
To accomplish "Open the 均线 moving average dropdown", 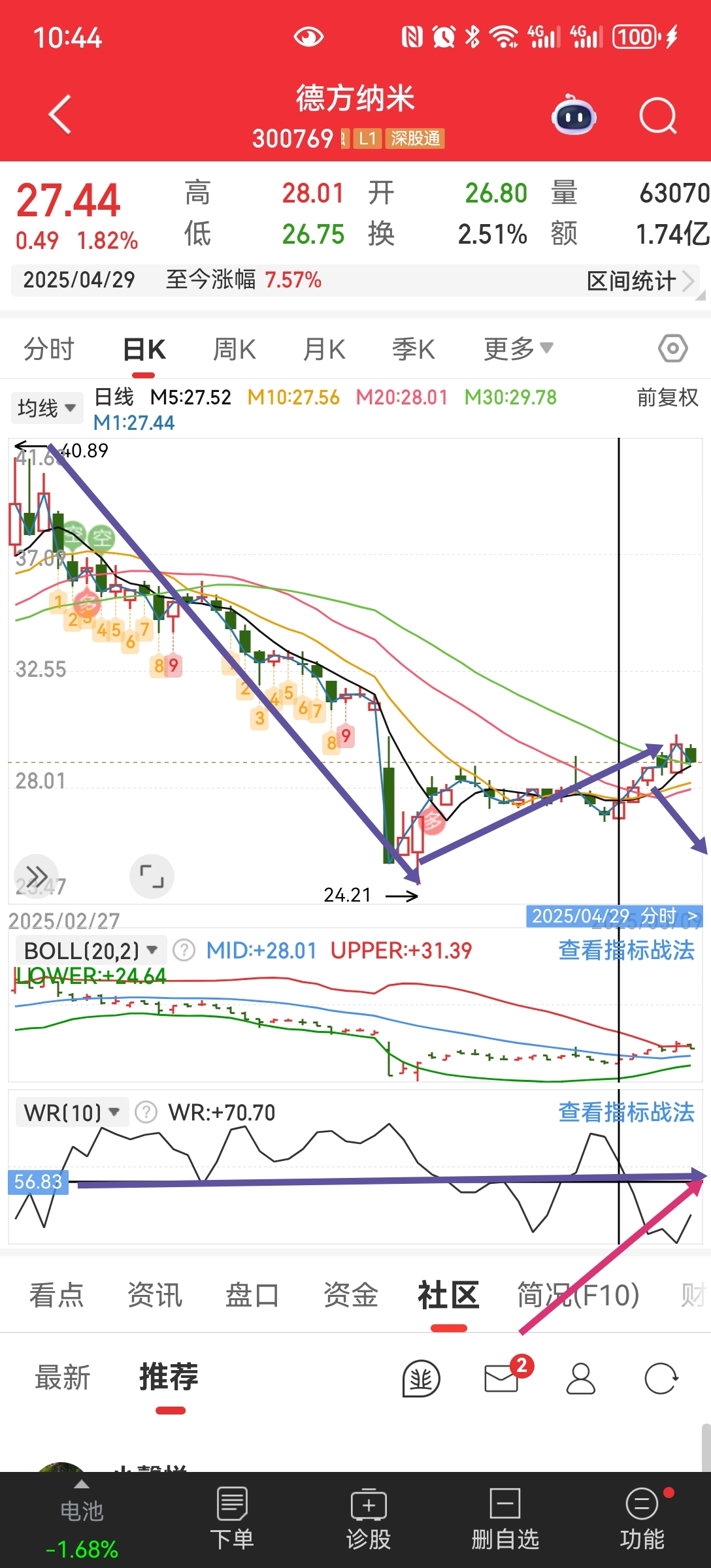I will tap(47, 408).
